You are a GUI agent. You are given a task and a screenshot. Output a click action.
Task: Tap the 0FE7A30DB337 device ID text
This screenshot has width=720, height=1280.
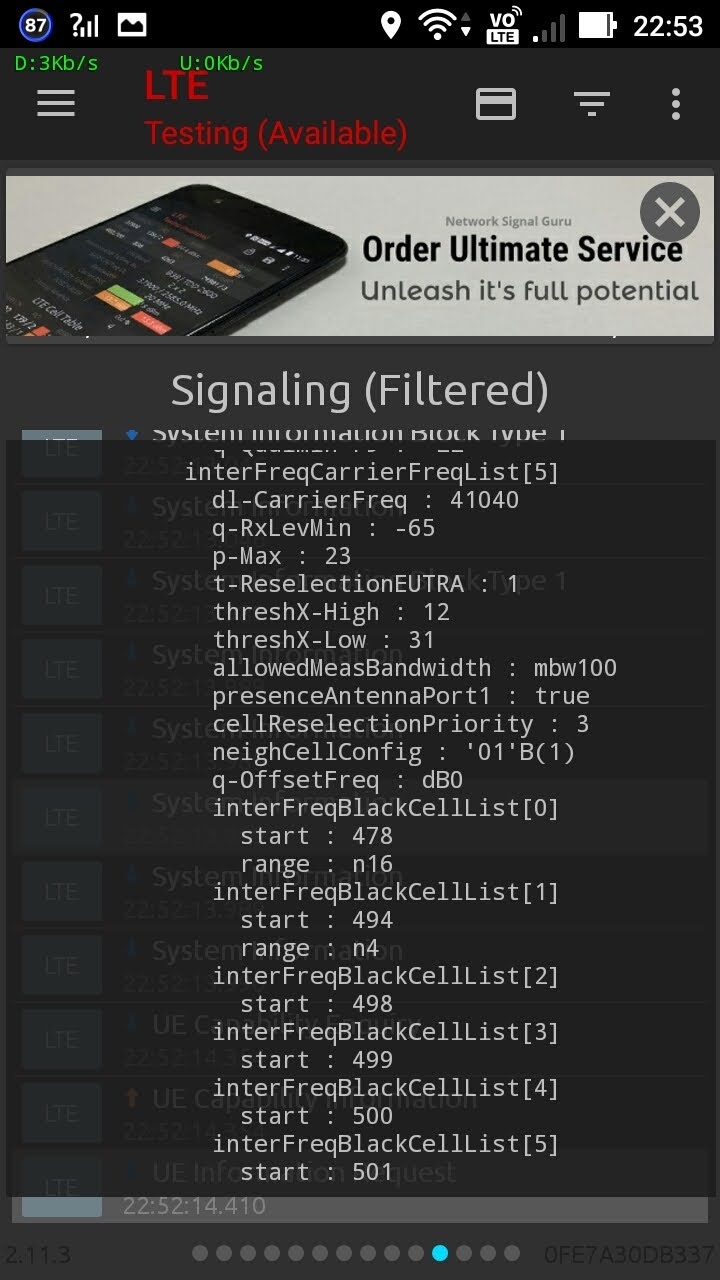[x=628, y=1254]
